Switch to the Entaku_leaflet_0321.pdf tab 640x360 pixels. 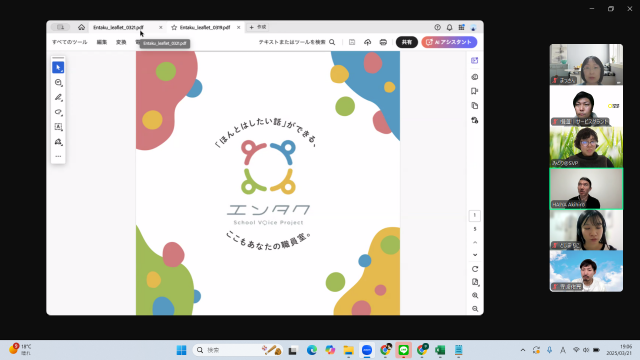click(118, 27)
